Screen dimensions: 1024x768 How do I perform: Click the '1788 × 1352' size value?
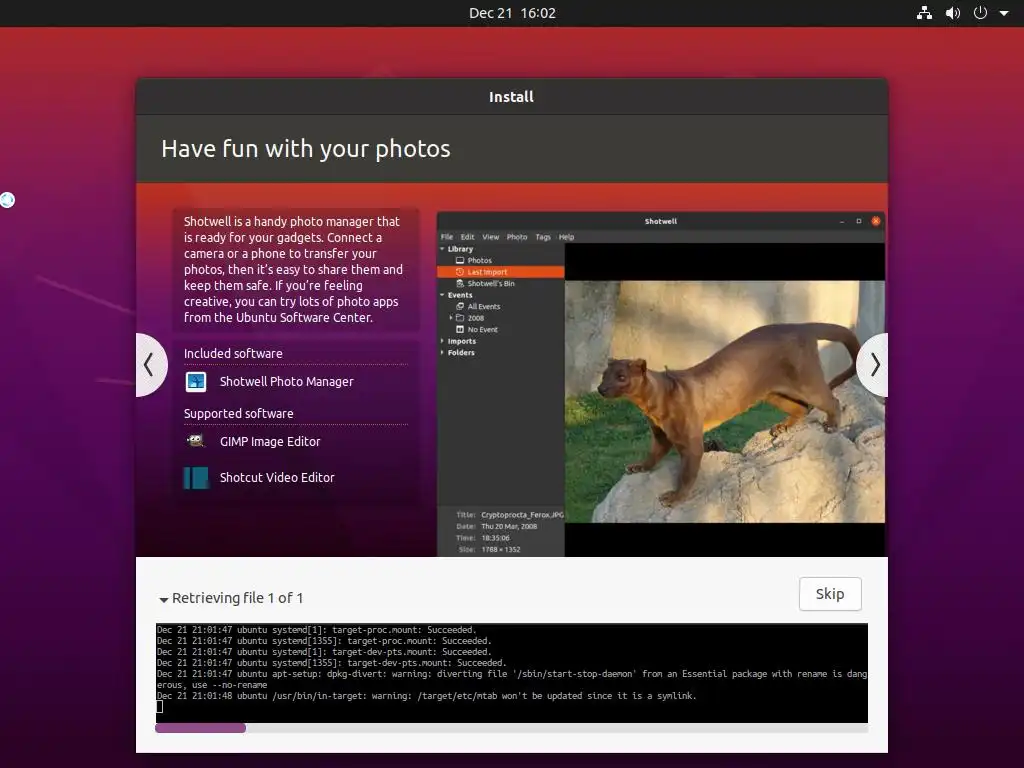[501, 550]
